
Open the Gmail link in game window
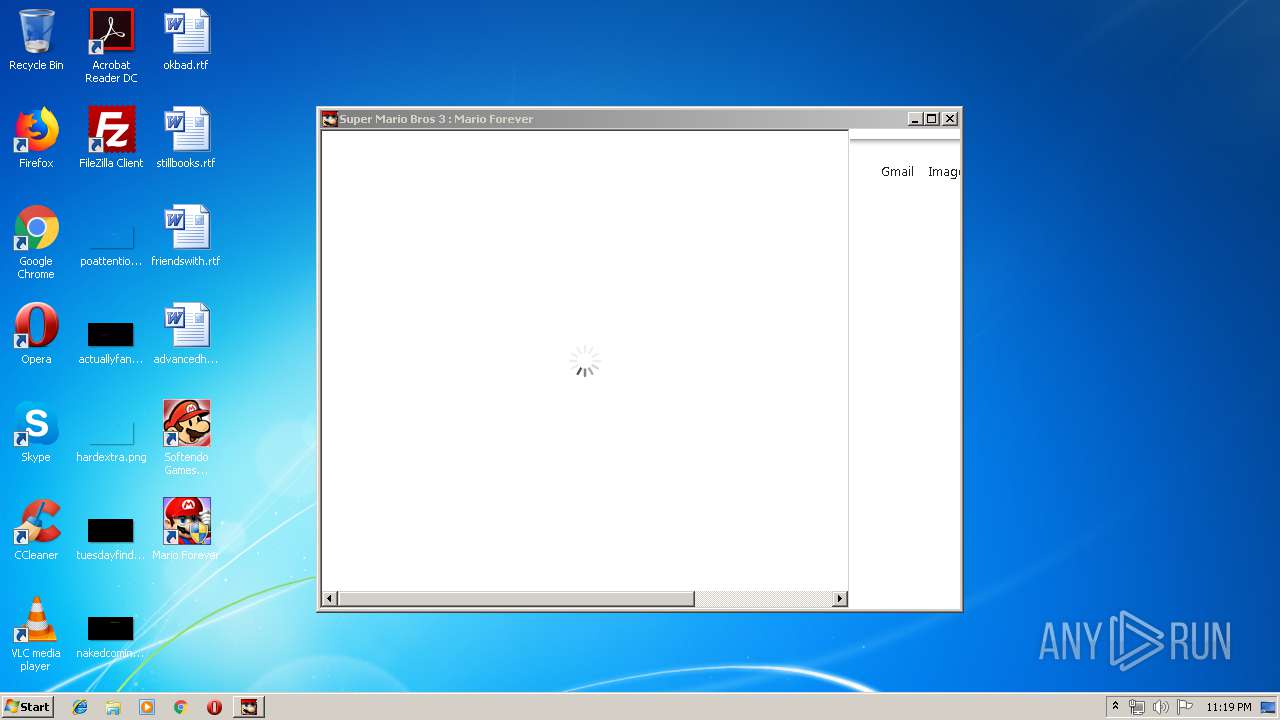[897, 172]
